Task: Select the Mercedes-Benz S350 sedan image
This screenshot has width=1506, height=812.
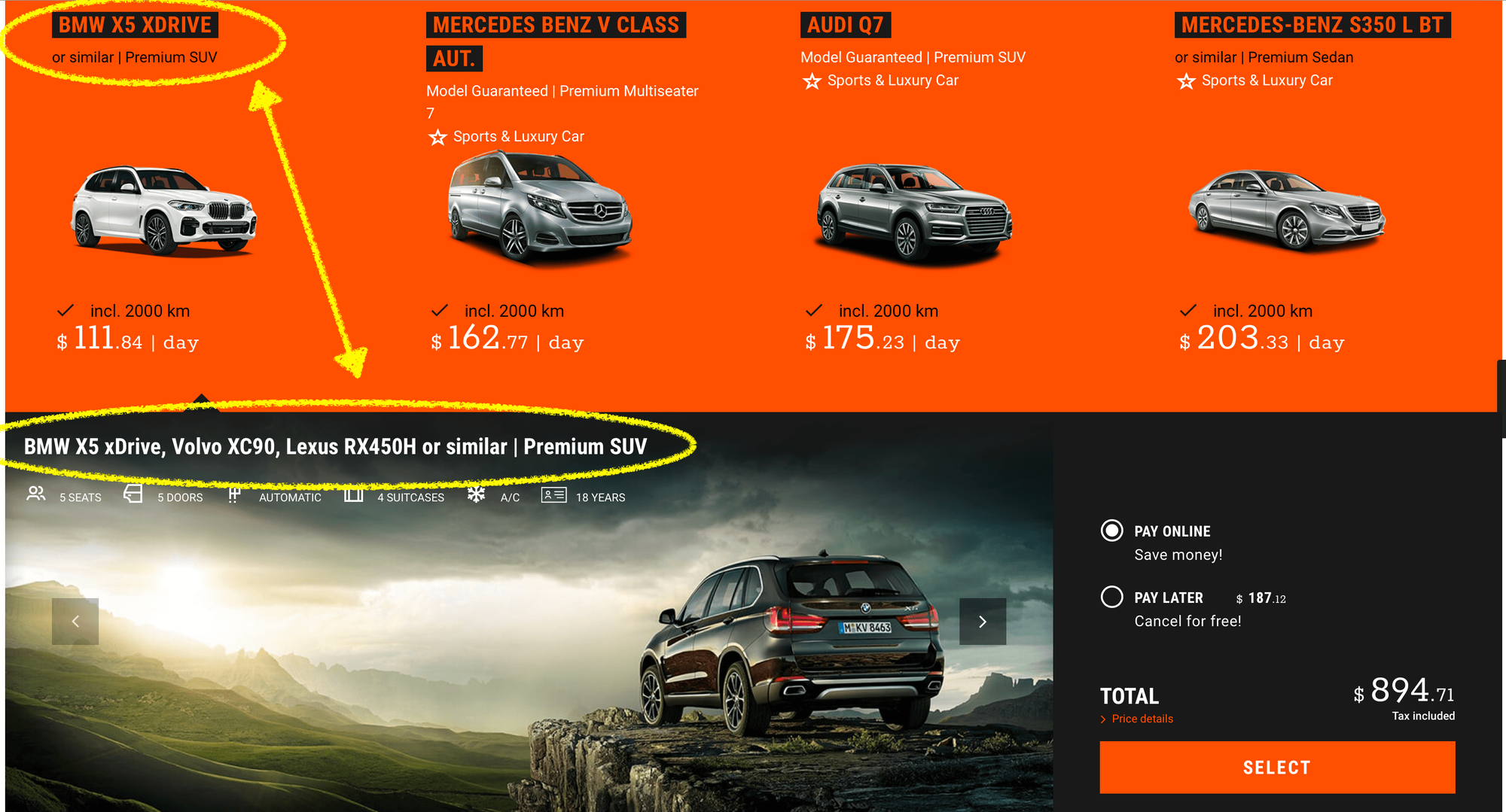Action: (1287, 209)
